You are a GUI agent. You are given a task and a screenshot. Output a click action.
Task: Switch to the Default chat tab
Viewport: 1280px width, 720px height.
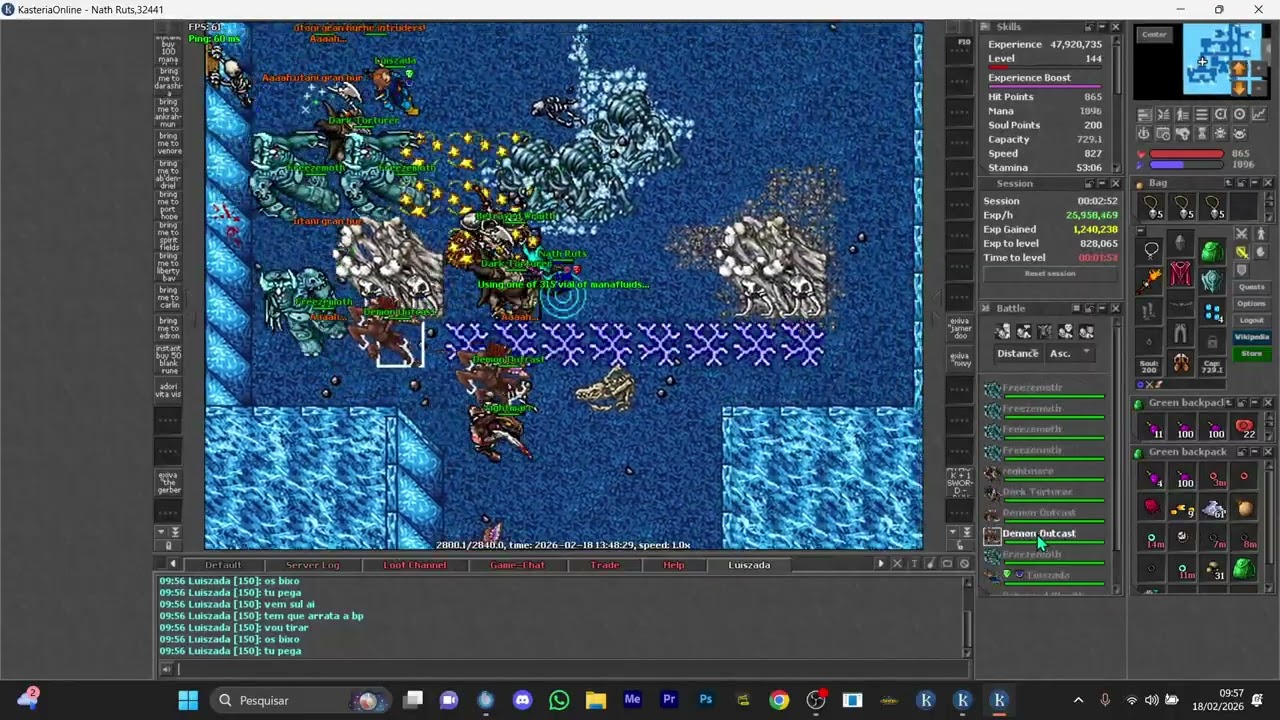[223, 565]
